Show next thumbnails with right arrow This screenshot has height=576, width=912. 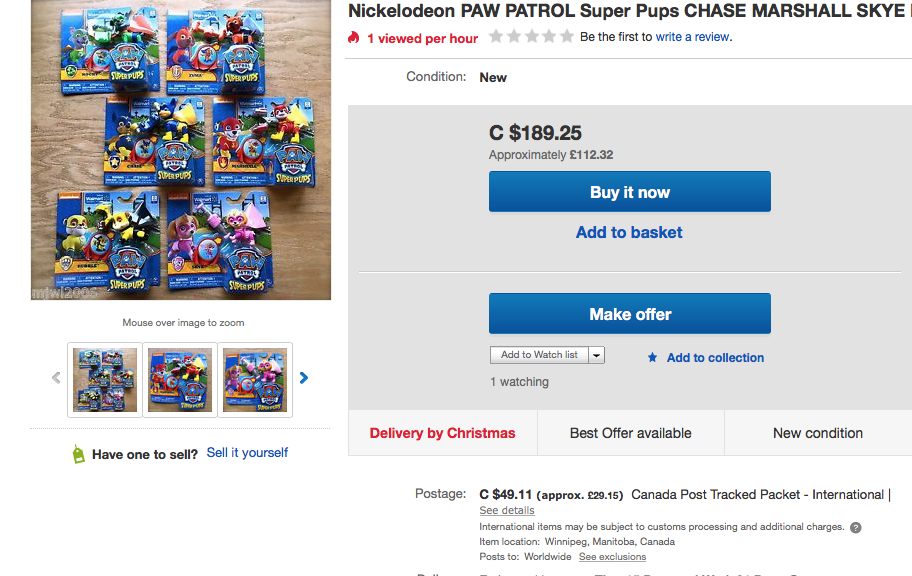pyautogui.click(x=304, y=378)
